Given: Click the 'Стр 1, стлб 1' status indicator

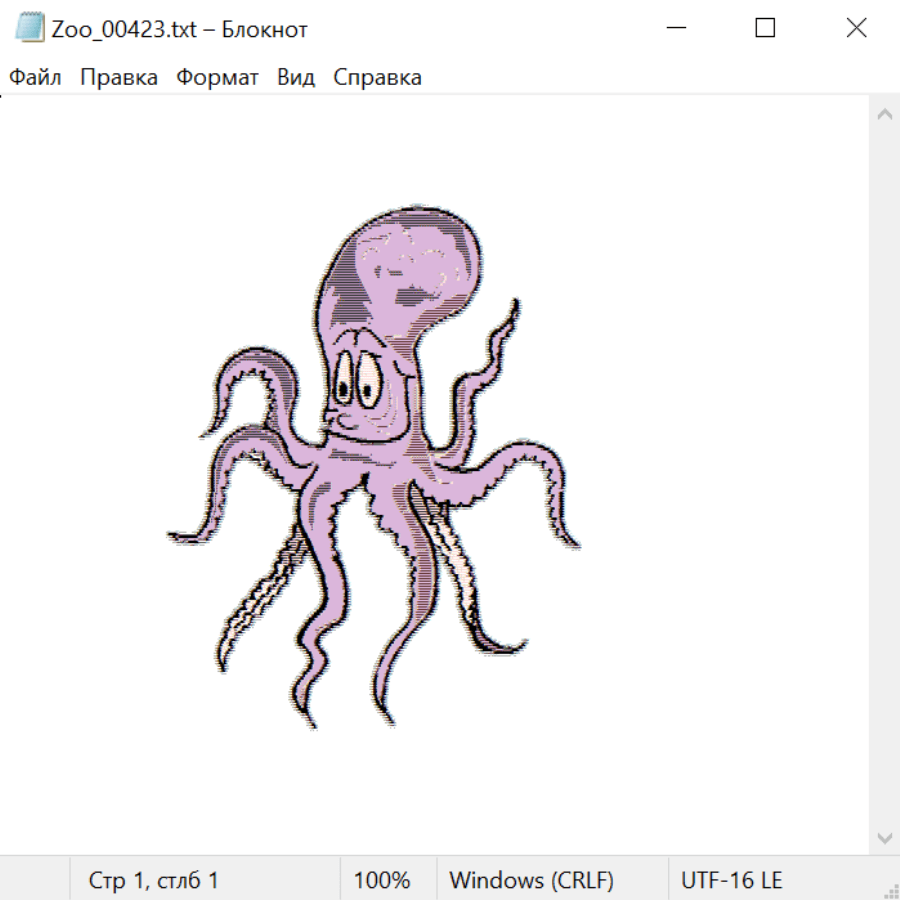Looking at the screenshot, I should click(x=153, y=880).
